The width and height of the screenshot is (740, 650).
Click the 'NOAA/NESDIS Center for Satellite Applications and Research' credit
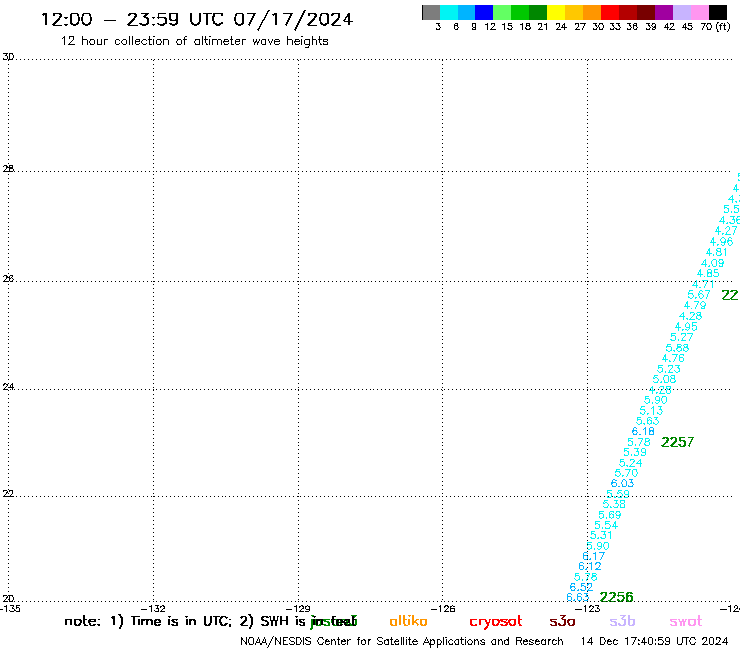point(402,642)
